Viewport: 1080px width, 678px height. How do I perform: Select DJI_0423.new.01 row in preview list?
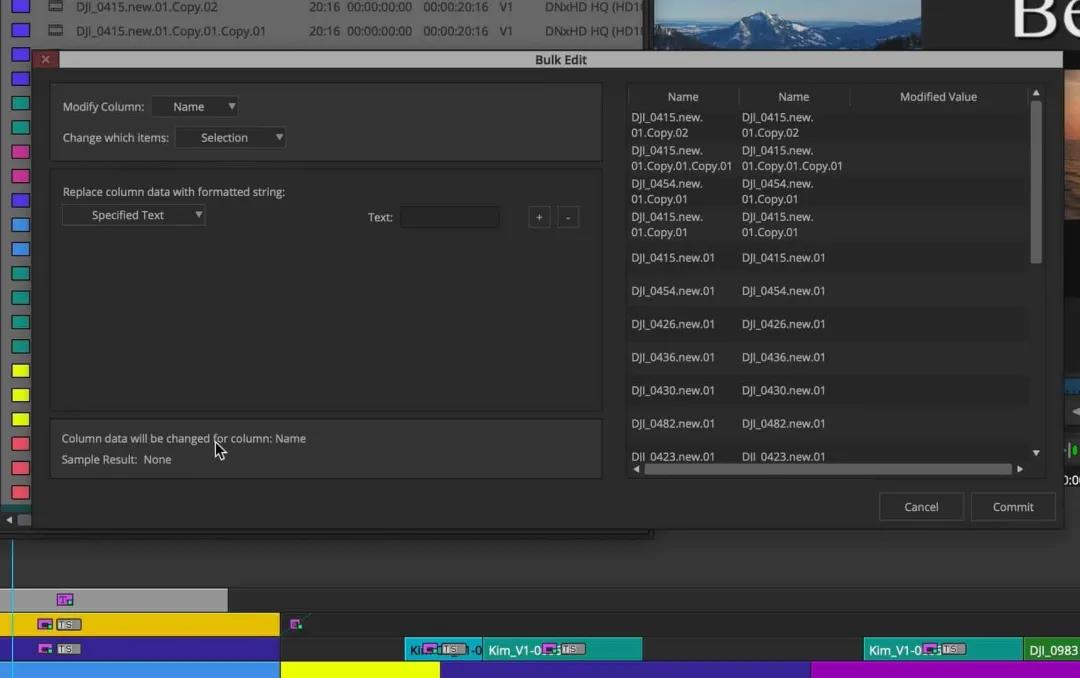pos(827,456)
